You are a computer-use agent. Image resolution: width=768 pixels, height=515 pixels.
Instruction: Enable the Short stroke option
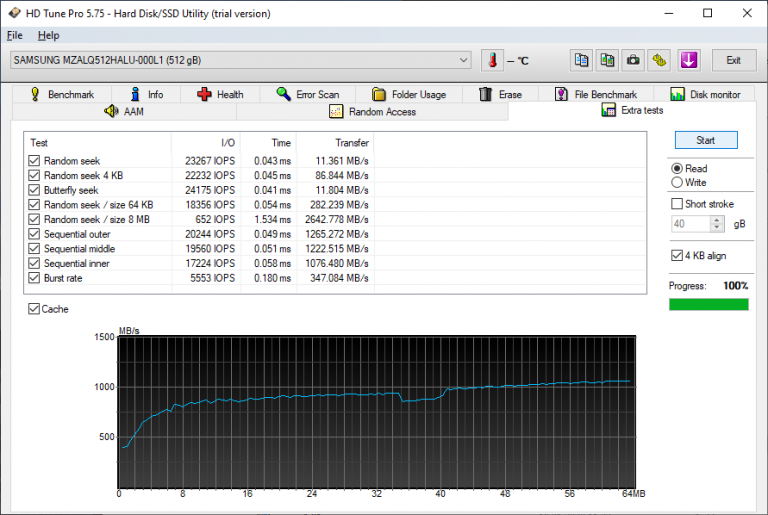(678, 204)
